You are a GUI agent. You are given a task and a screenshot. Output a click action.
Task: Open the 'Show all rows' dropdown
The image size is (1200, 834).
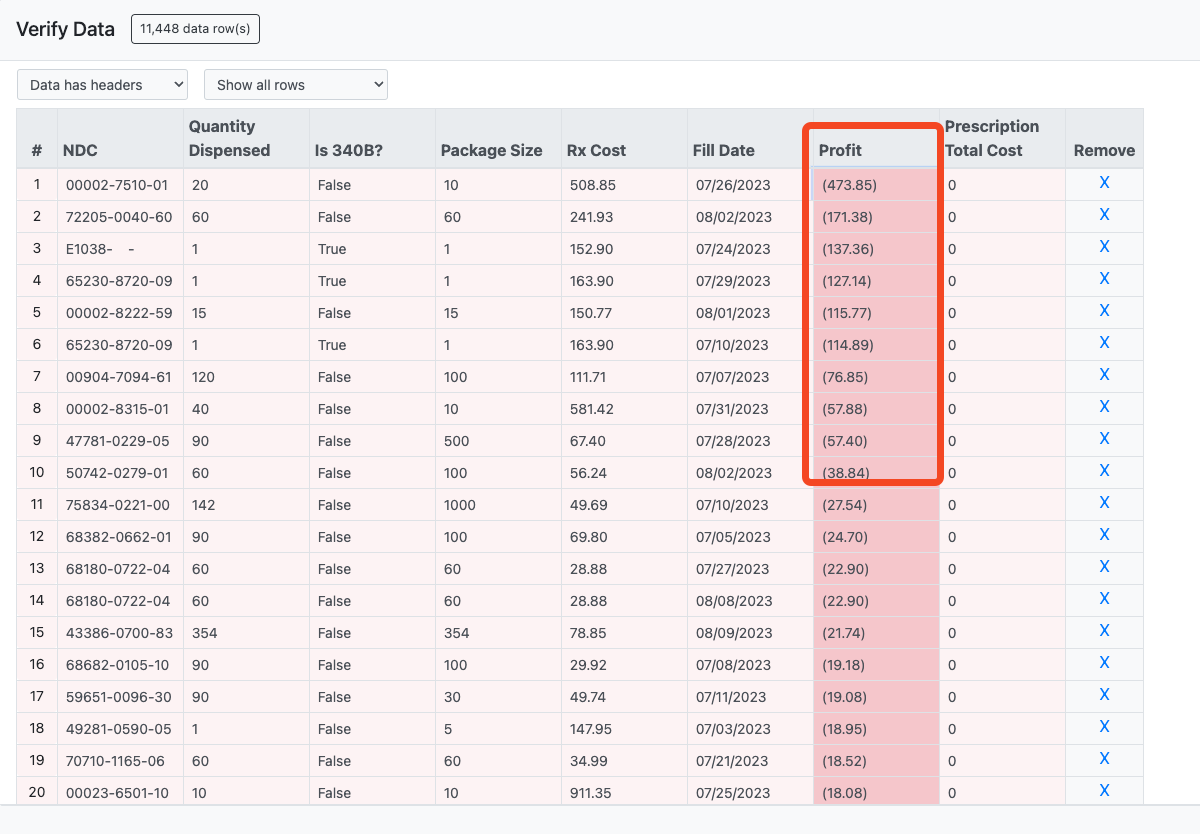pyautogui.click(x=295, y=84)
